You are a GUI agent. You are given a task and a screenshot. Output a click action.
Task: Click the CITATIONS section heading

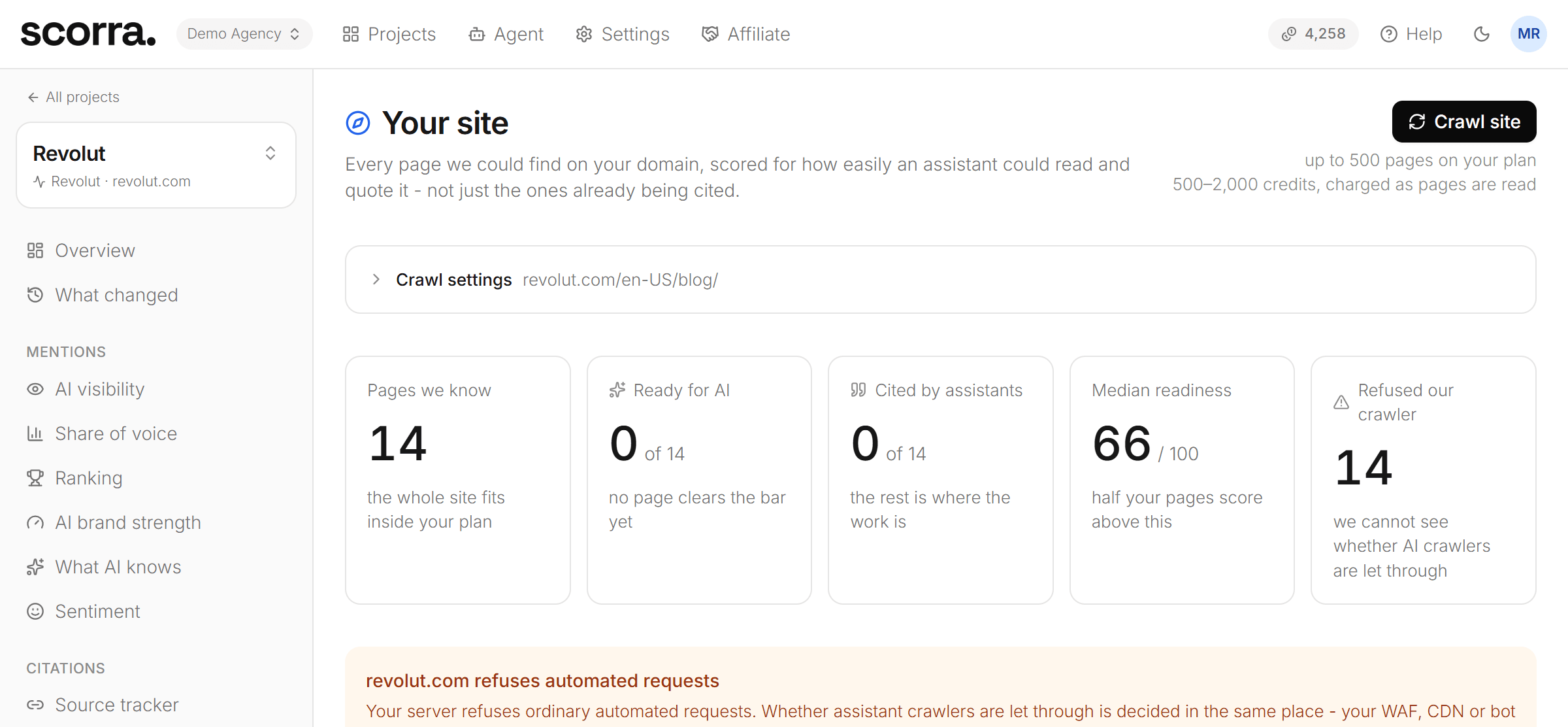coord(65,668)
